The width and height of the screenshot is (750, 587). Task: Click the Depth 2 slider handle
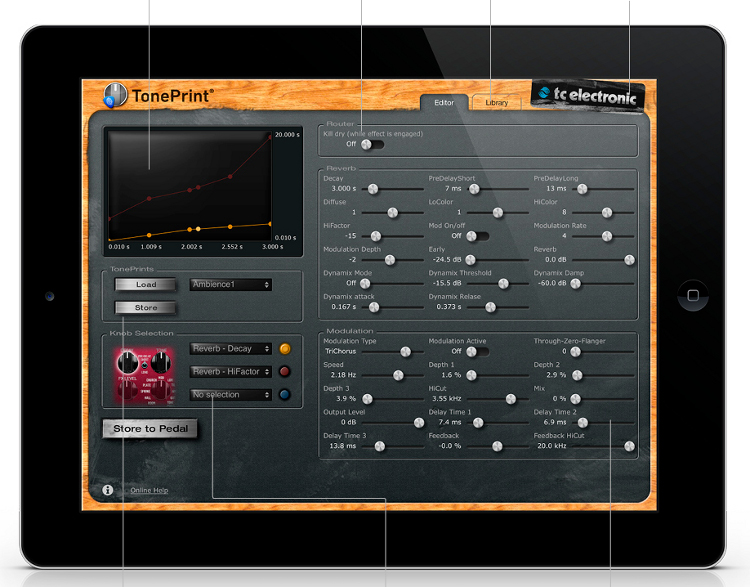[577, 376]
